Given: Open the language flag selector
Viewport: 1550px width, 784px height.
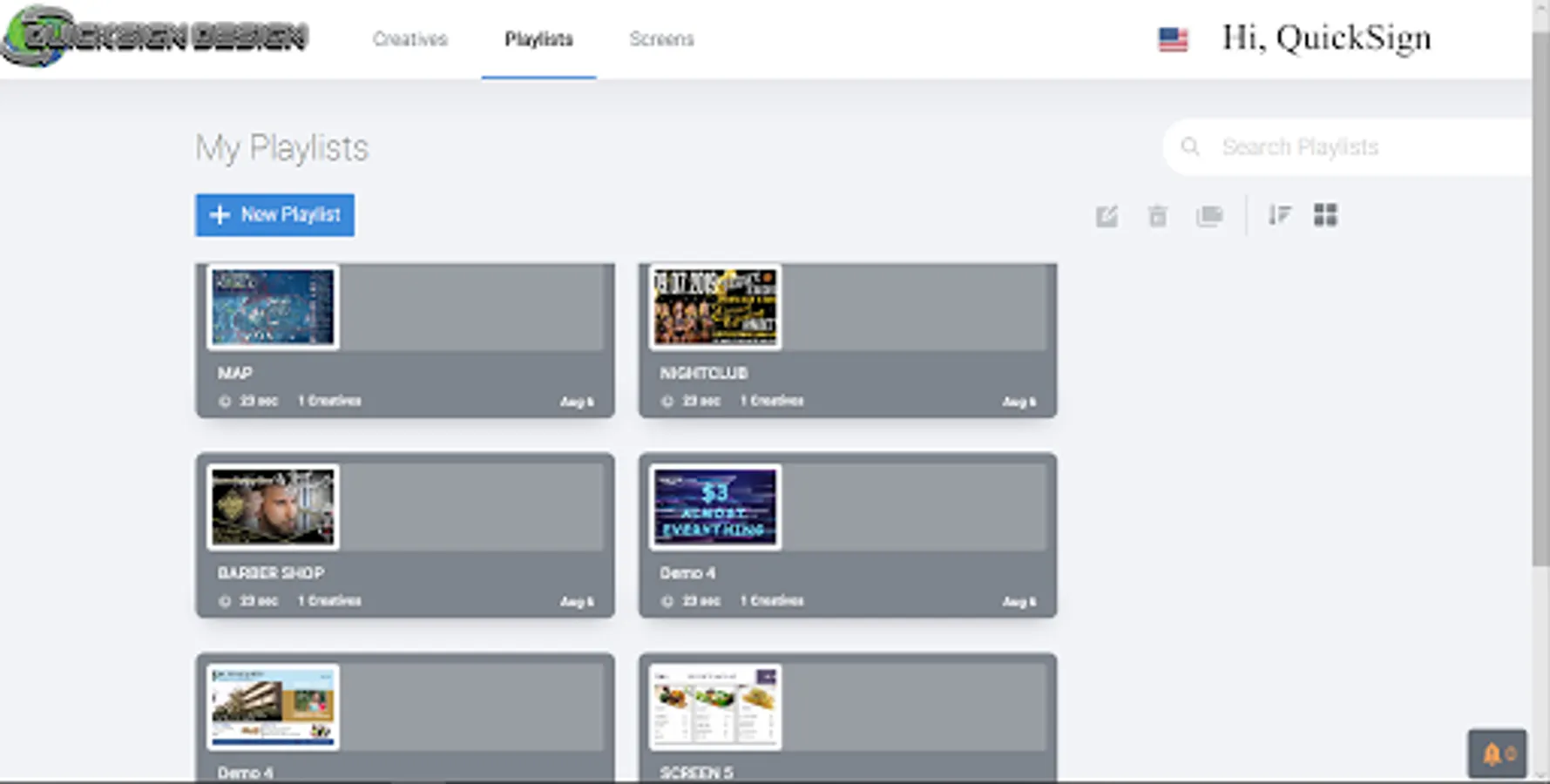Looking at the screenshot, I should point(1173,38).
